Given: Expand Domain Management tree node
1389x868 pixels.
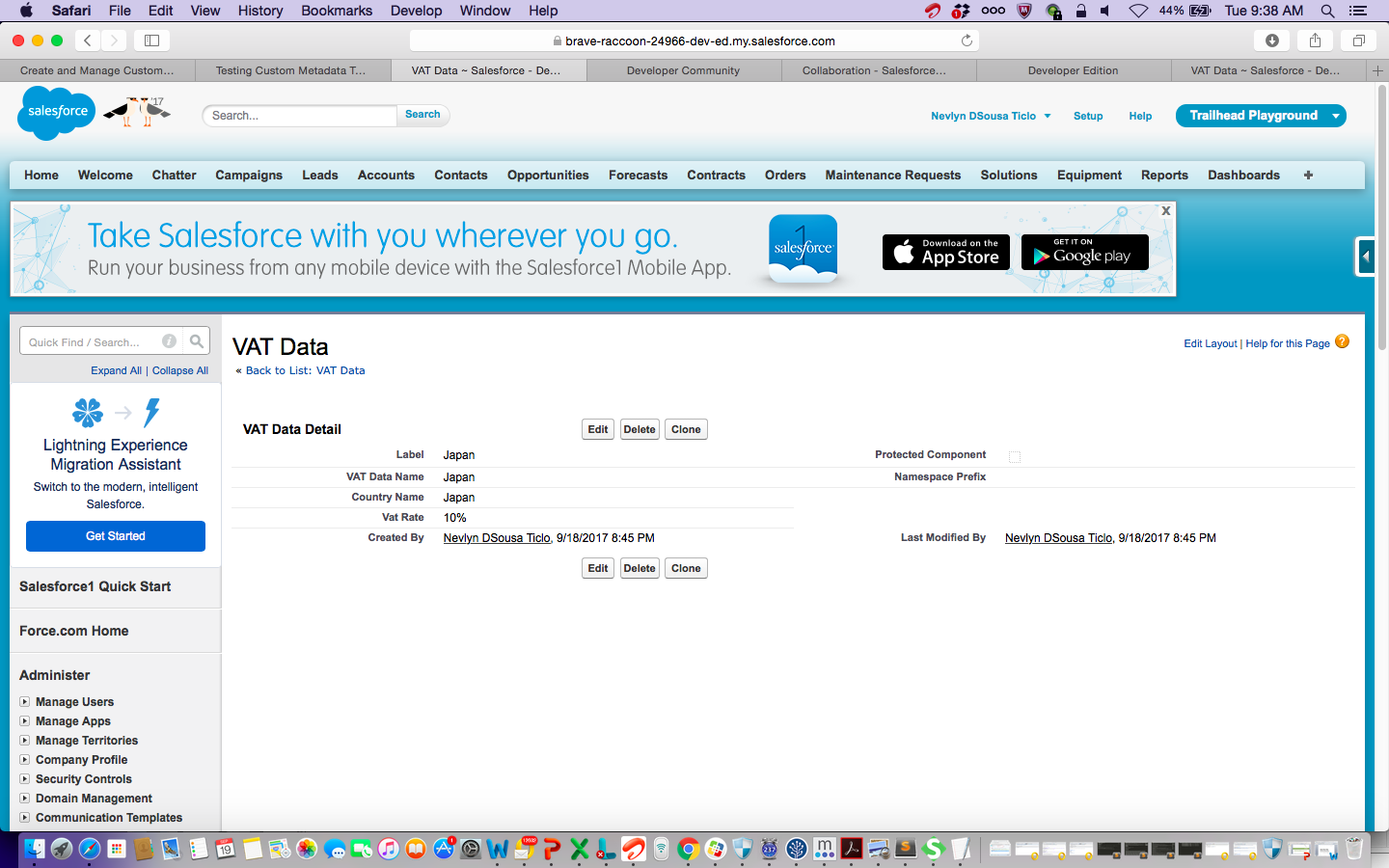Looking at the screenshot, I should (24, 798).
